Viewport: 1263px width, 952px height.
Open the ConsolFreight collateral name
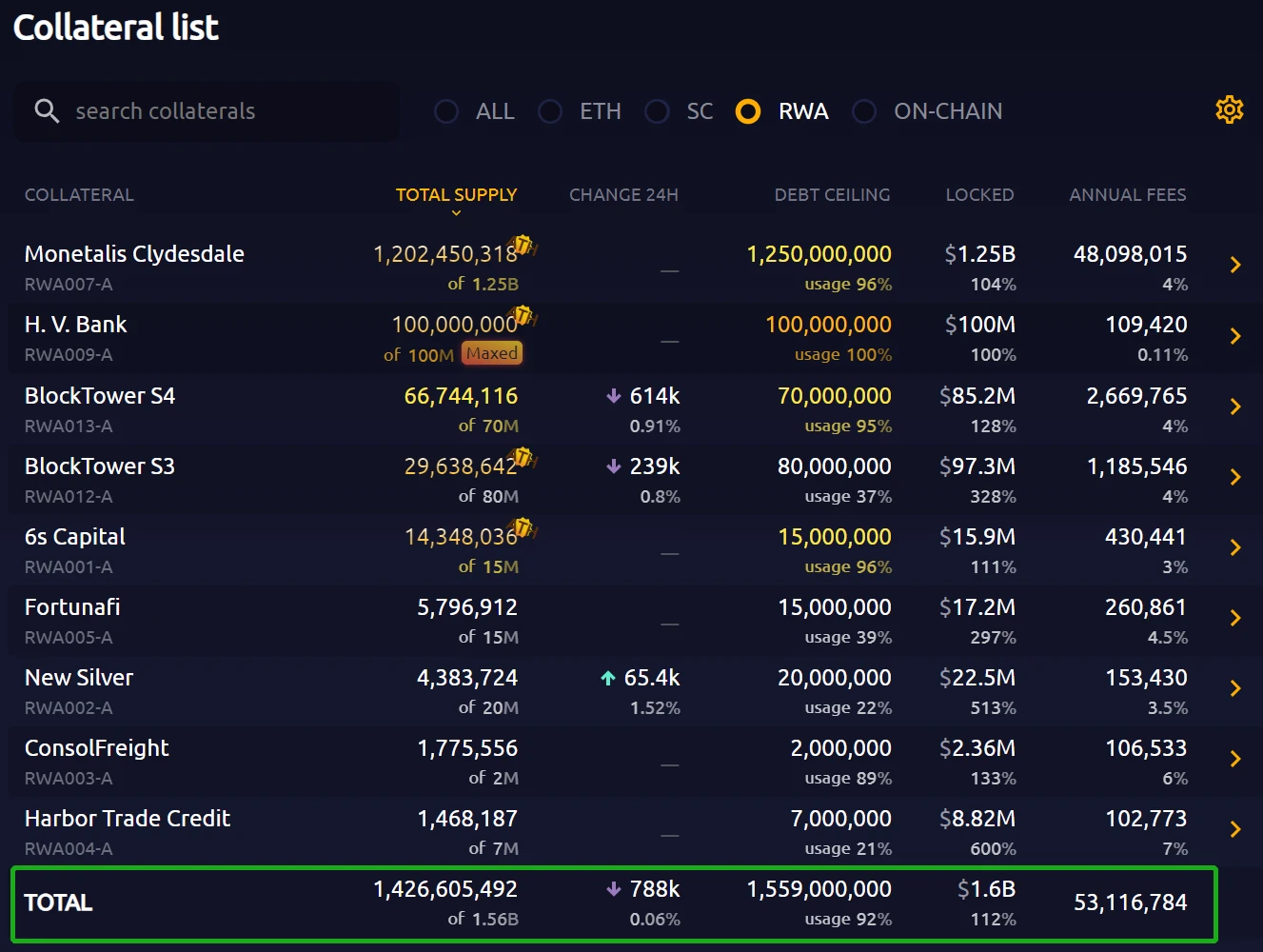(x=97, y=748)
